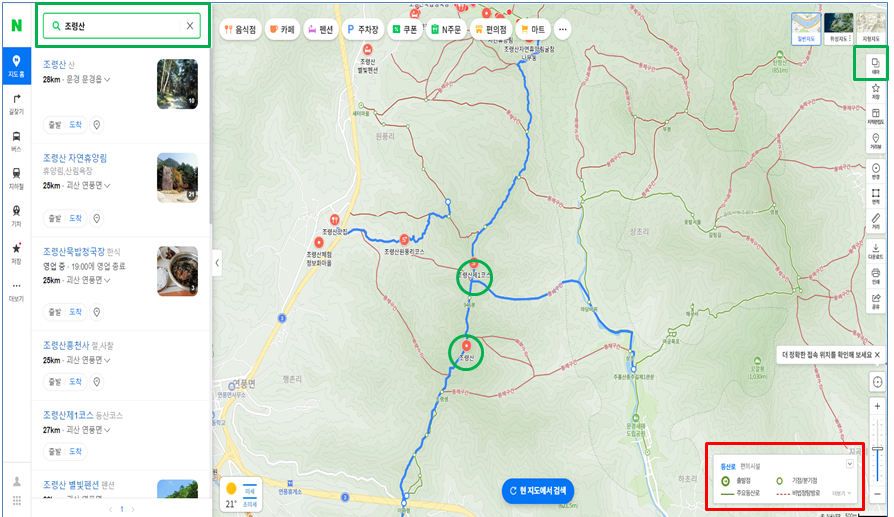Select the 등산로 (trail) legend tab

point(728,466)
